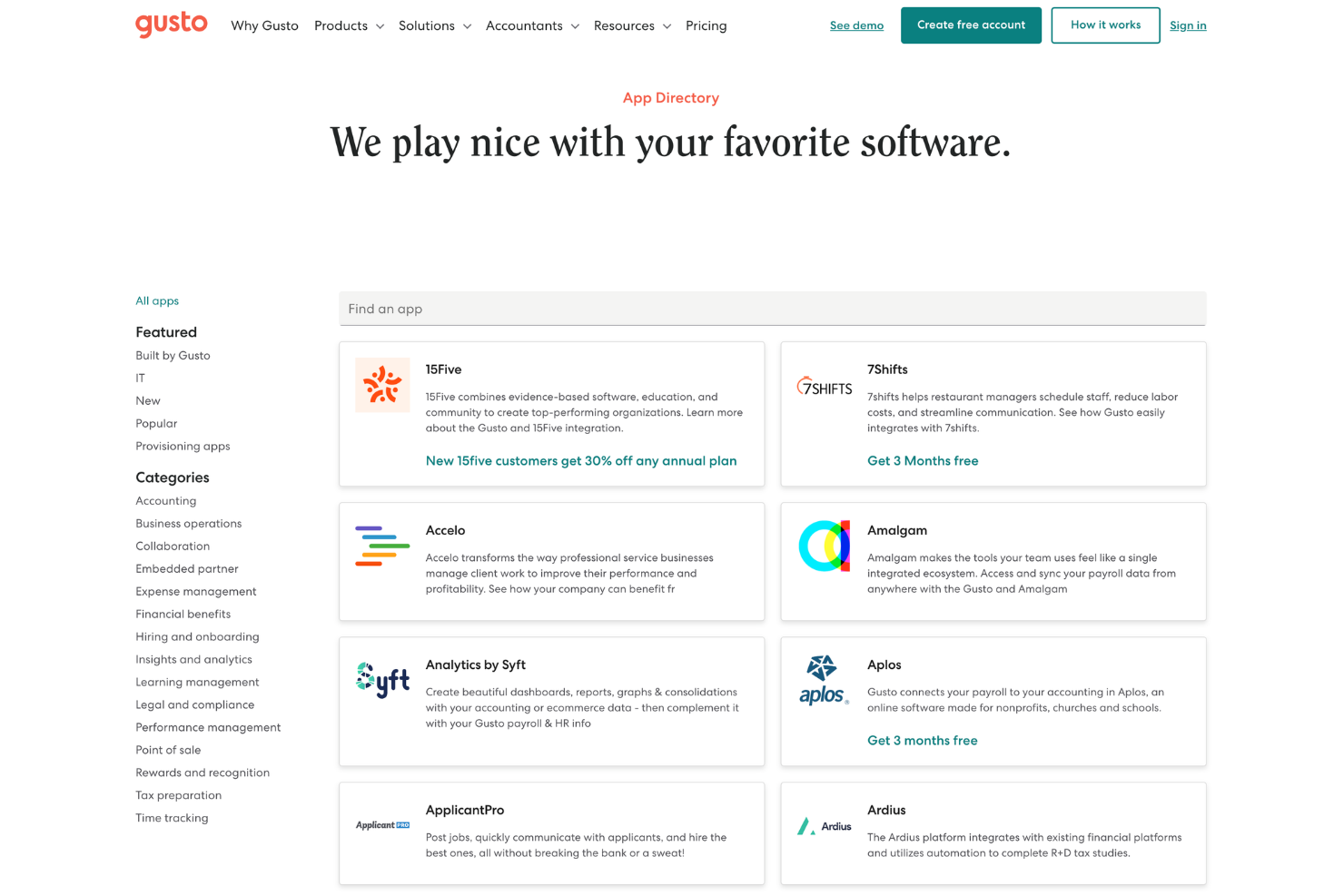
Task: Click the Find an app search field
Action: (x=772, y=309)
